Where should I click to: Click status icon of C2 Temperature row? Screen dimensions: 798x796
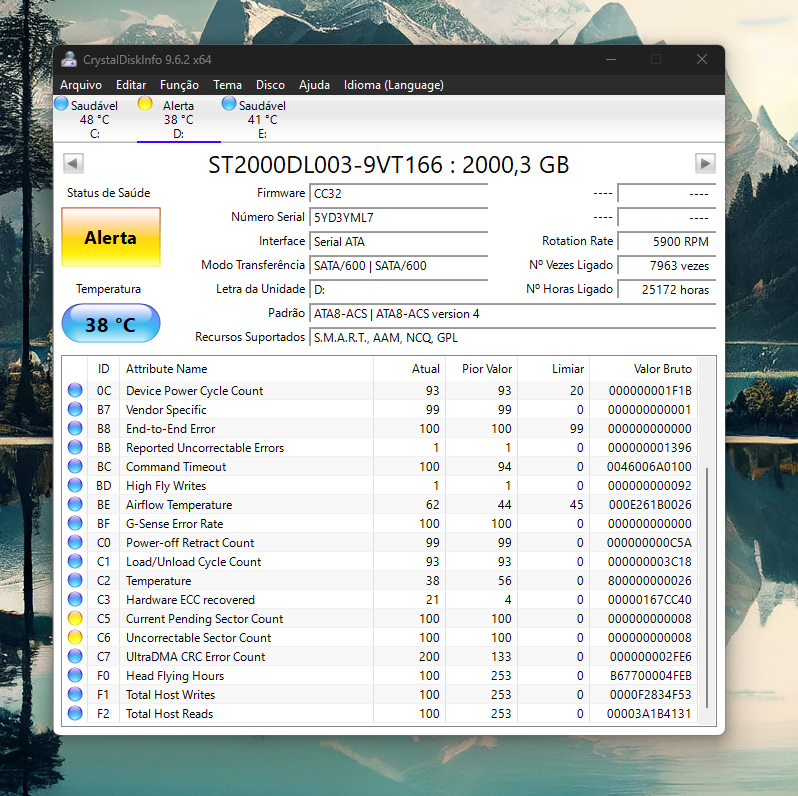[x=75, y=580]
